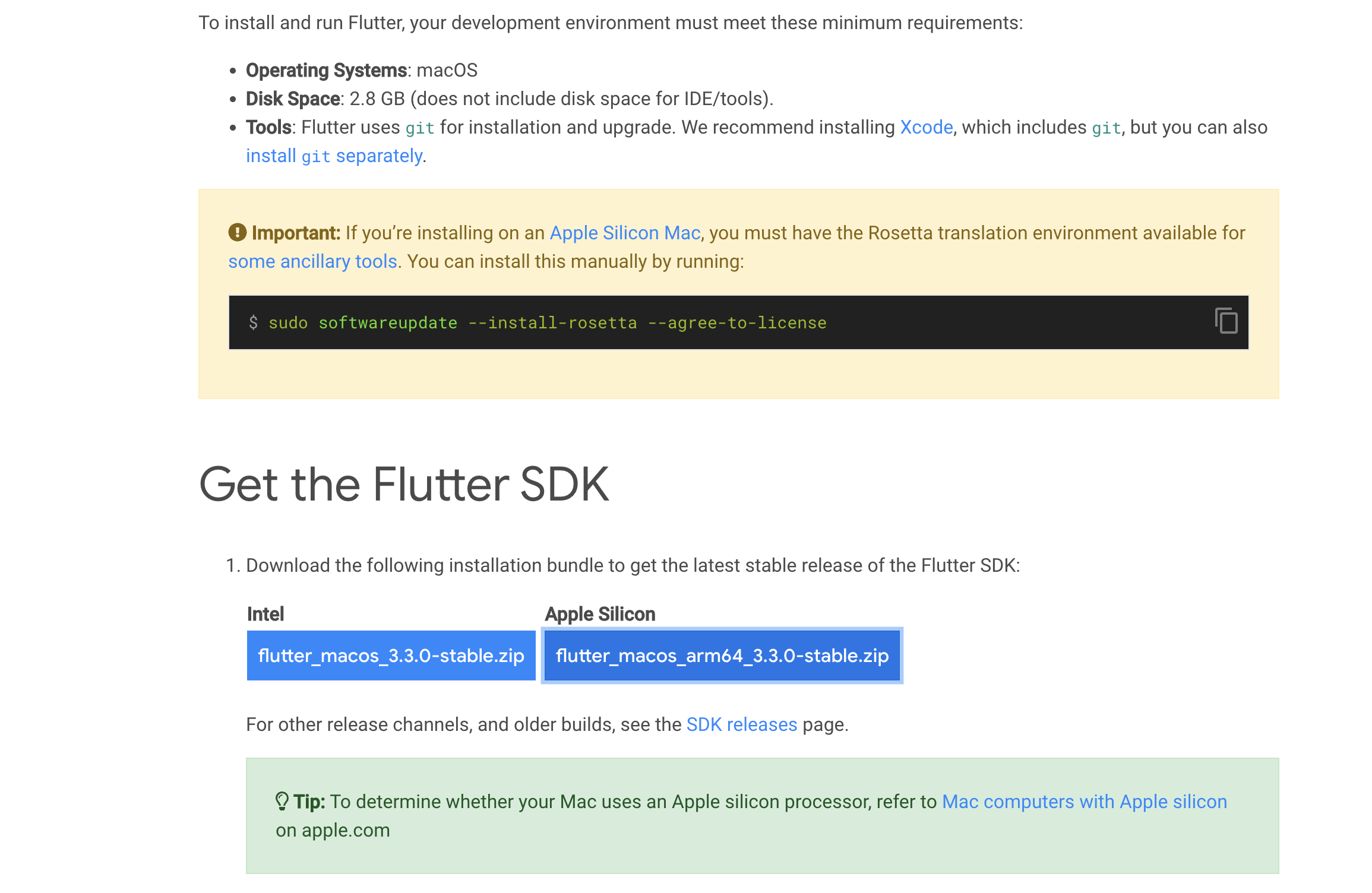The height and width of the screenshot is (893, 1372).
Task: Click the '--agree-to-license' flag text
Action: (x=736, y=323)
